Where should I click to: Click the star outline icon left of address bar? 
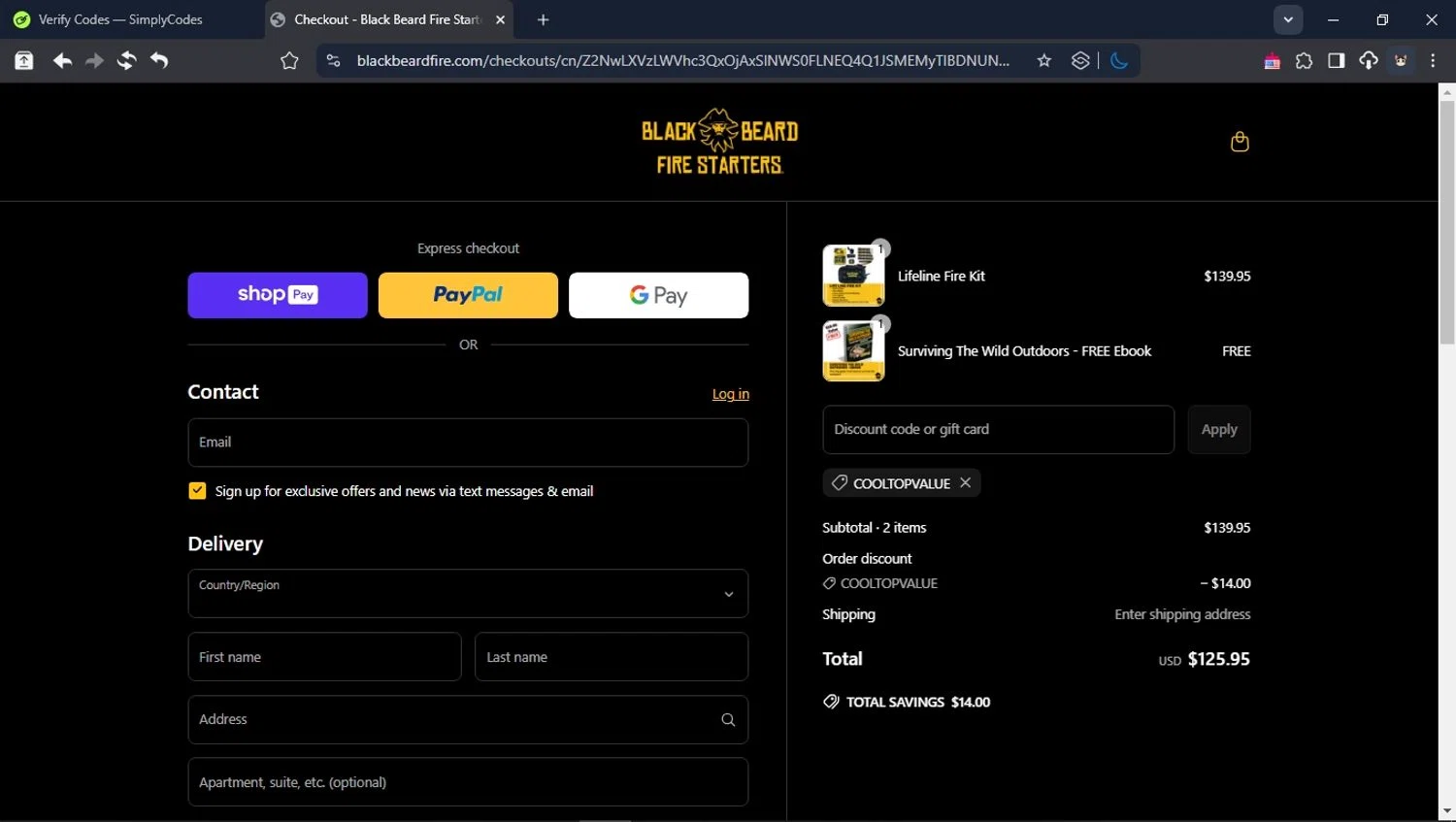(x=289, y=60)
